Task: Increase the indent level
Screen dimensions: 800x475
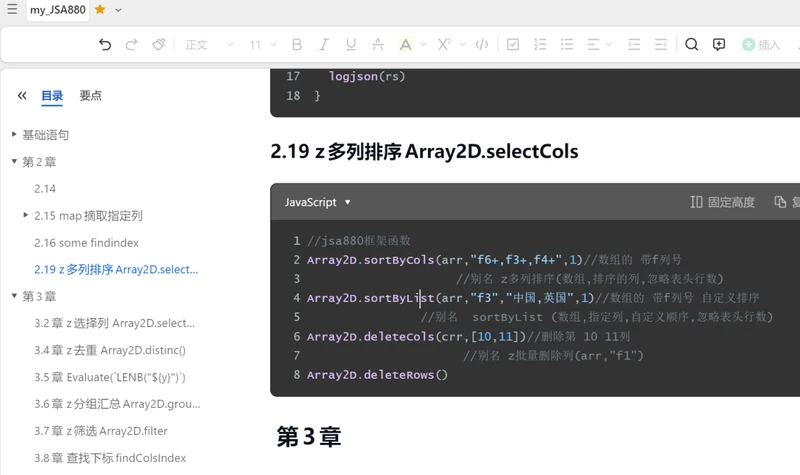Action: (x=661, y=45)
